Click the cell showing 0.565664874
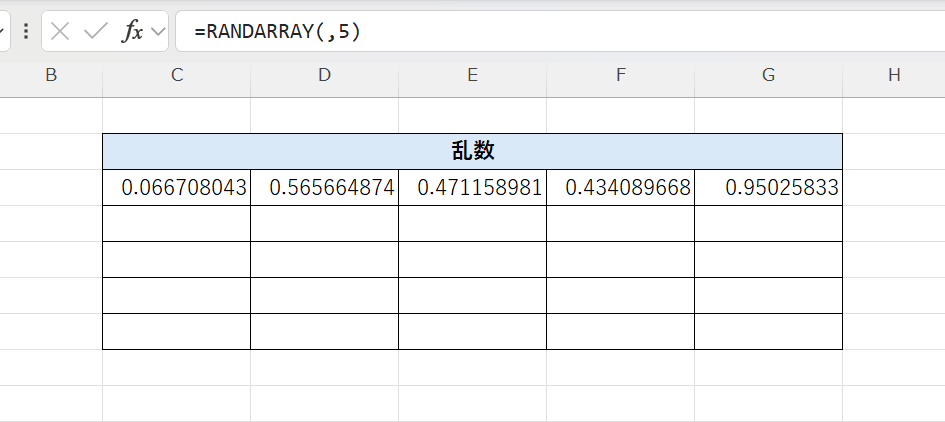 [x=324, y=187]
